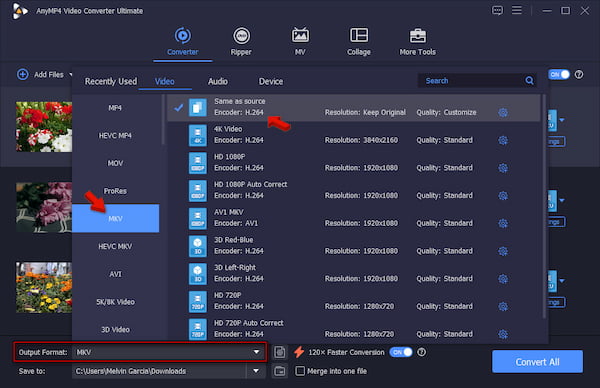Open settings gear for HD 720P Auto Correct
600x388 pixels.
(x=503, y=334)
